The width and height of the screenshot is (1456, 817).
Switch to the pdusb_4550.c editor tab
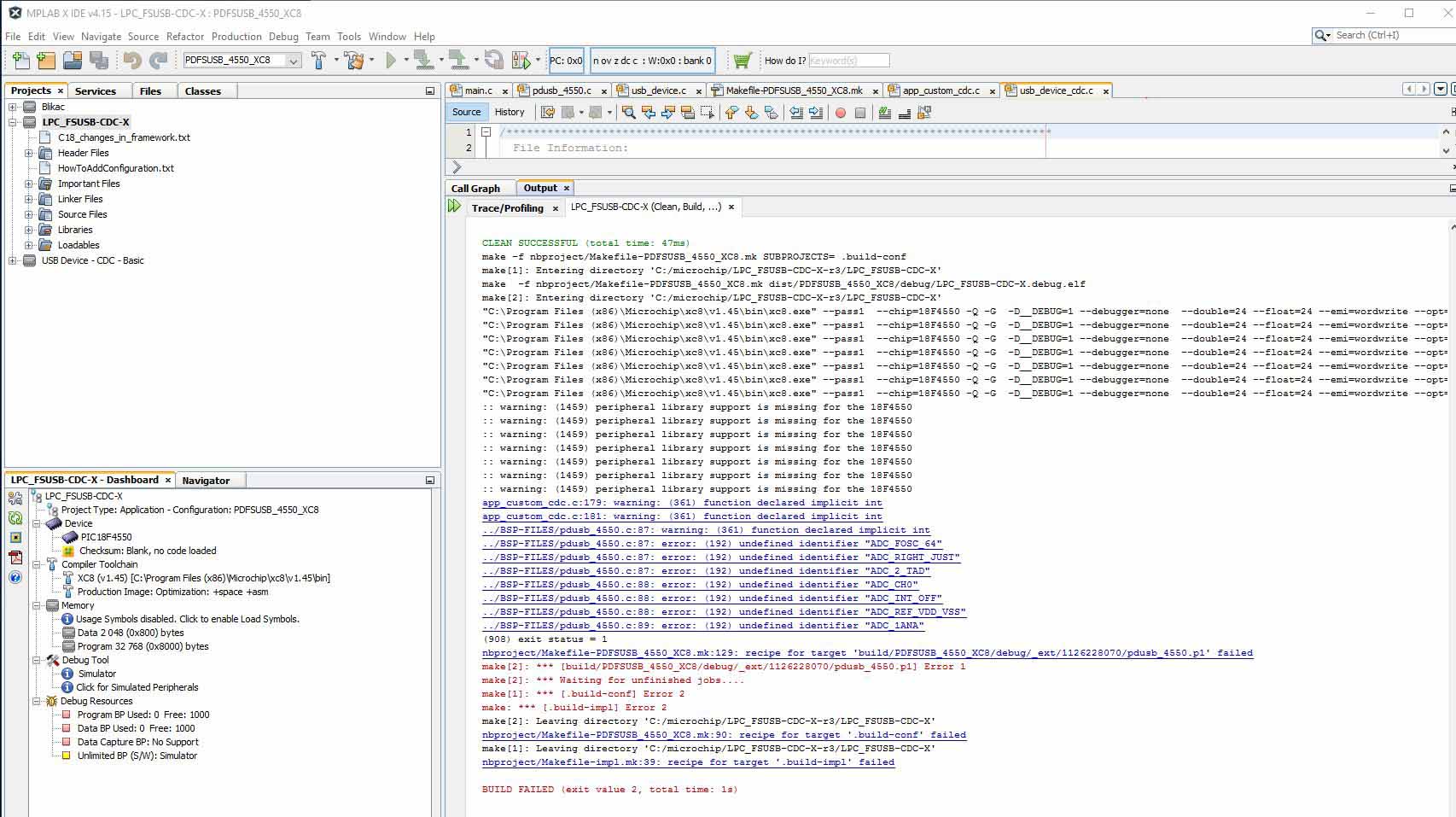click(x=561, y=90)
